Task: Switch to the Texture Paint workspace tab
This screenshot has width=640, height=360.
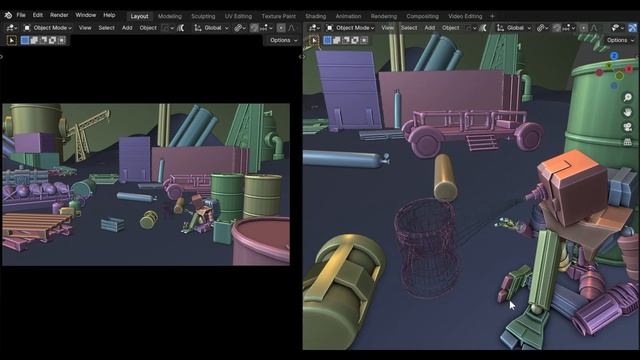Action: (278, 16)
